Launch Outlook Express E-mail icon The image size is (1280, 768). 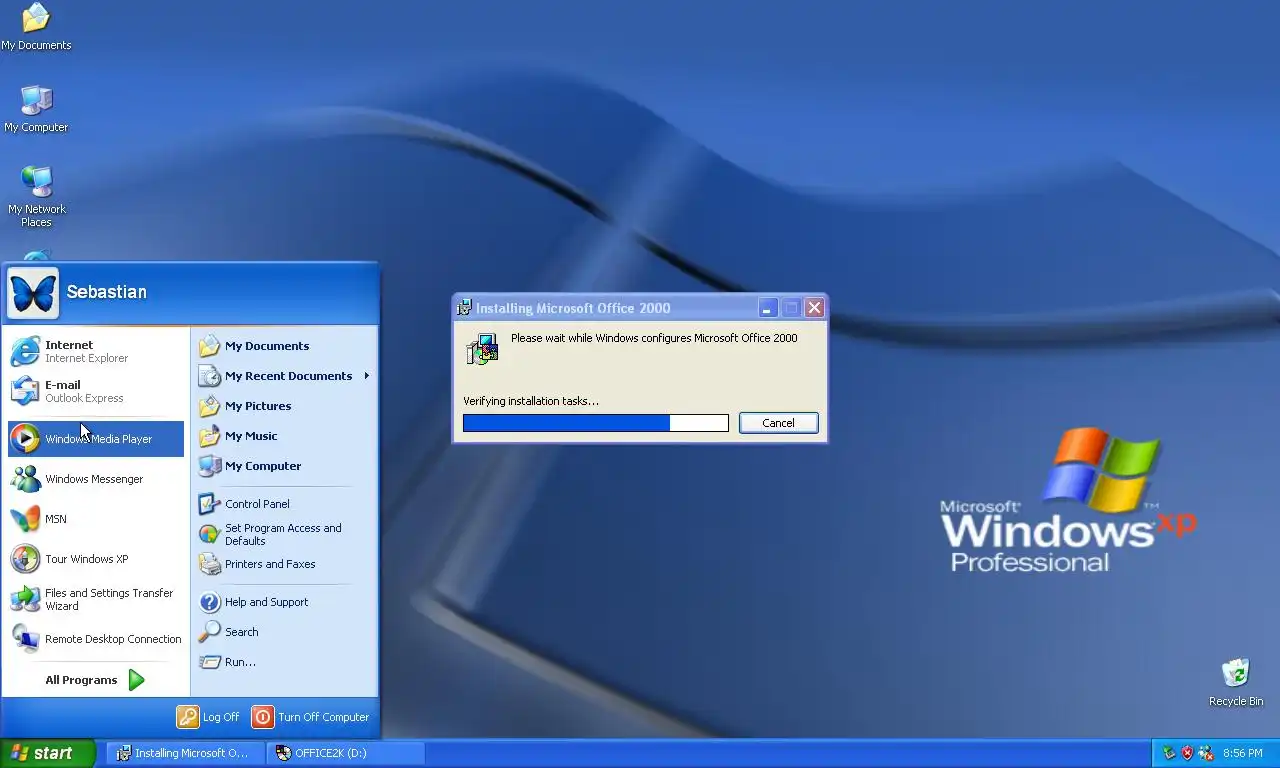[x=25, y=391]
